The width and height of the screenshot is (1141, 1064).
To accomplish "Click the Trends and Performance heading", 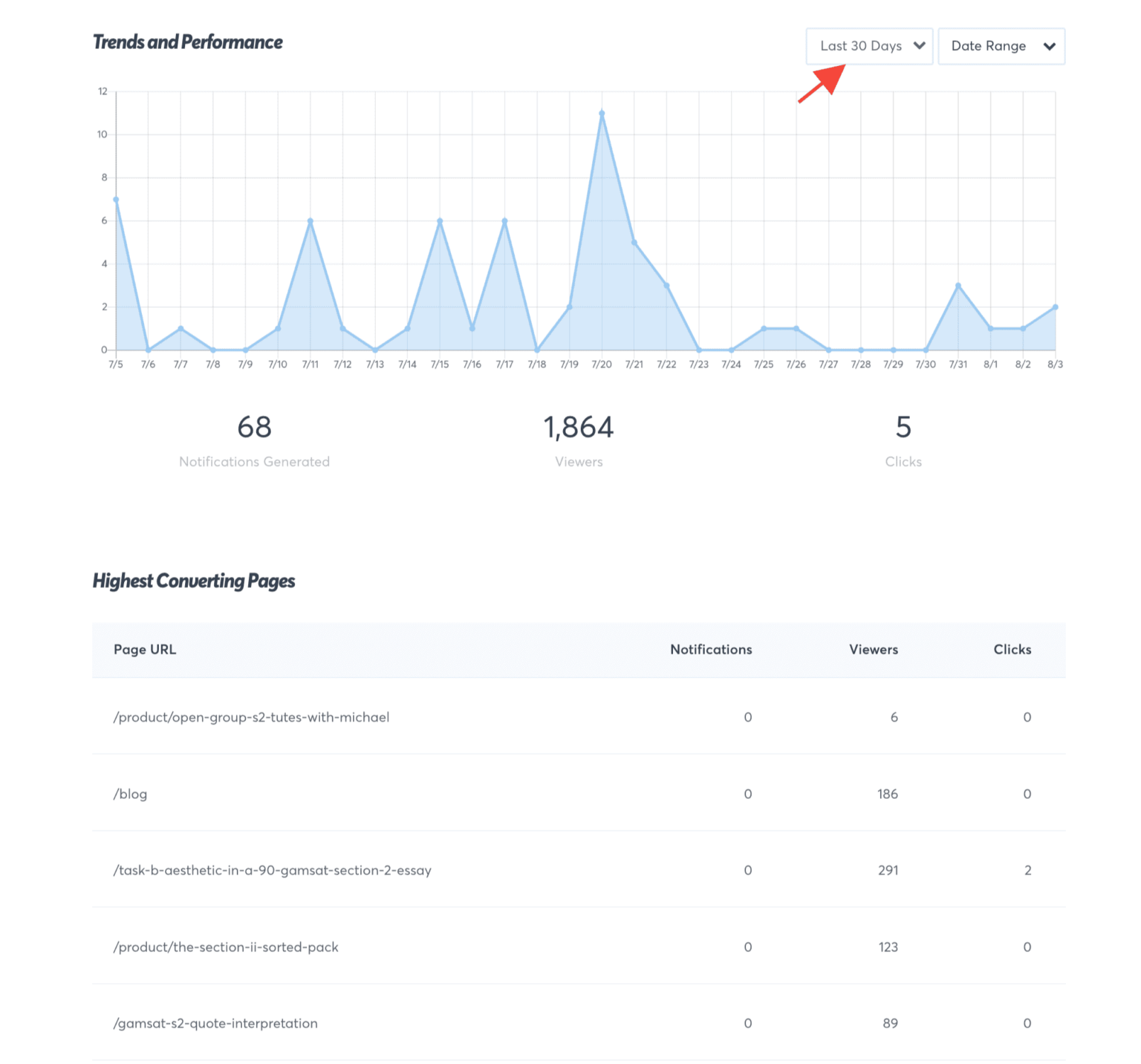I will [x=187, y=42].
